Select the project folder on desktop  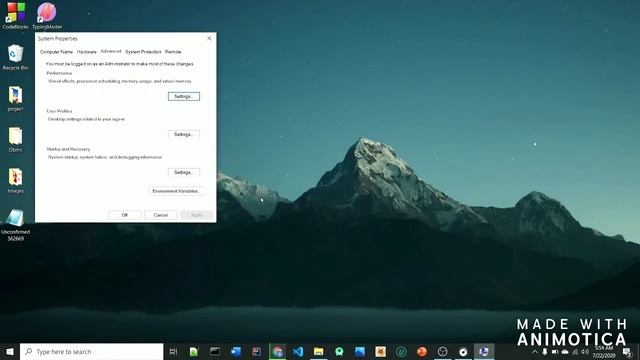[x=15, y=98]
